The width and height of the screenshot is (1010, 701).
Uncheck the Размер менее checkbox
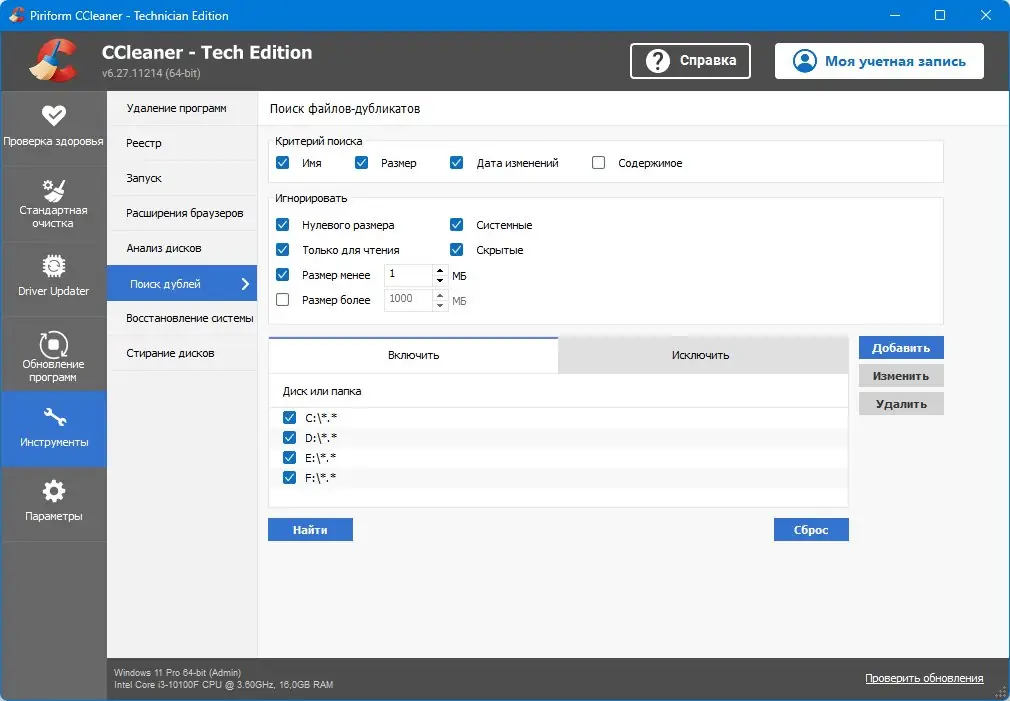[x=282, y=274]
